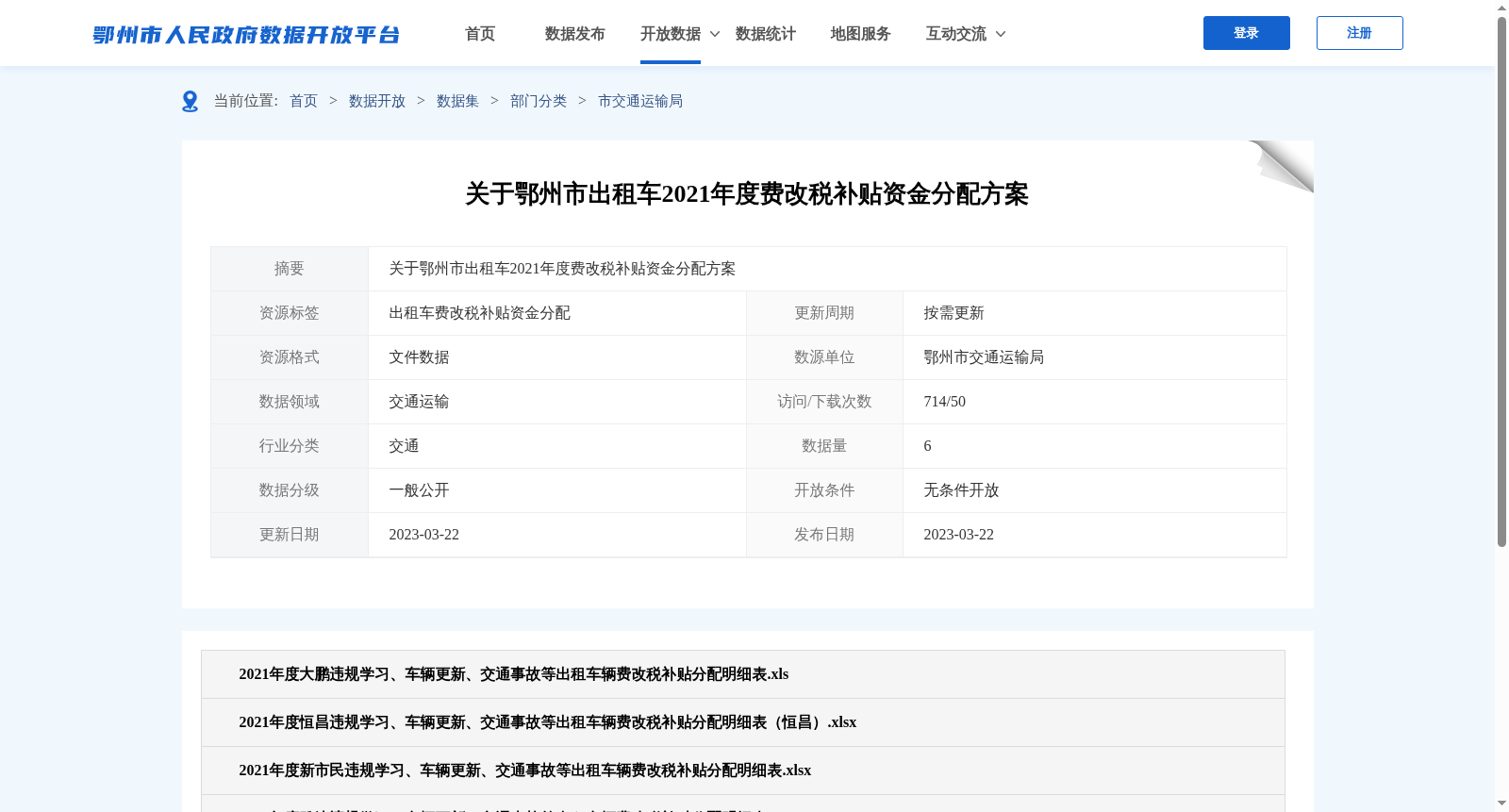Go to 部门分类 breadcrumb link
Viewport: 1509px width, 812px height.
coord(539,101)
